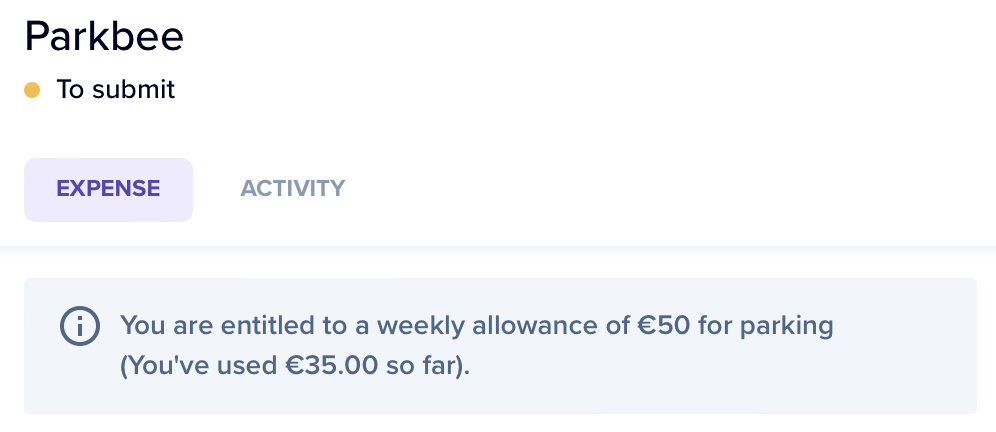The width and height of the screenshot is (996, 432).
Task: Click the yellow status dot indicator
Action: coord(32,90)
